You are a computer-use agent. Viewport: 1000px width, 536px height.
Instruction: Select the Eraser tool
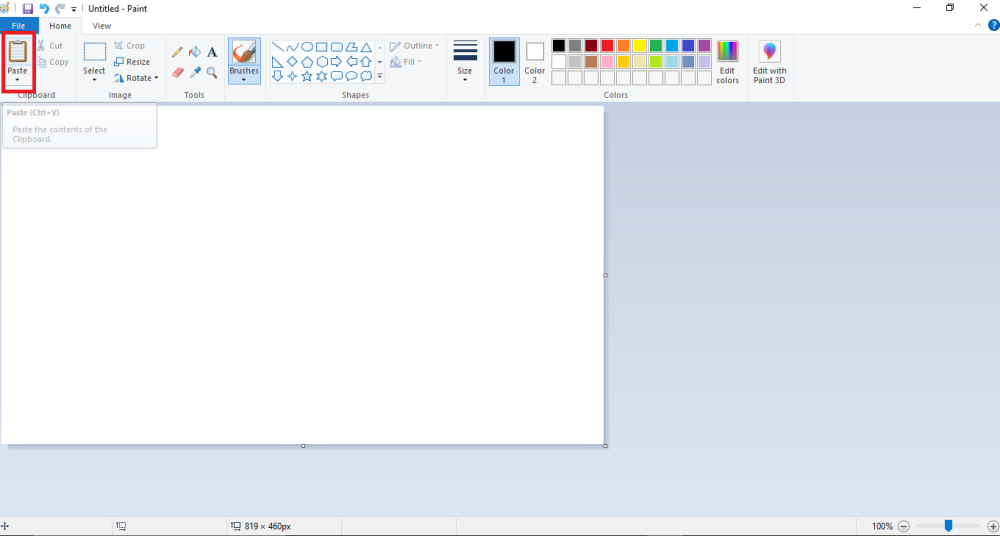pos(177,73)
